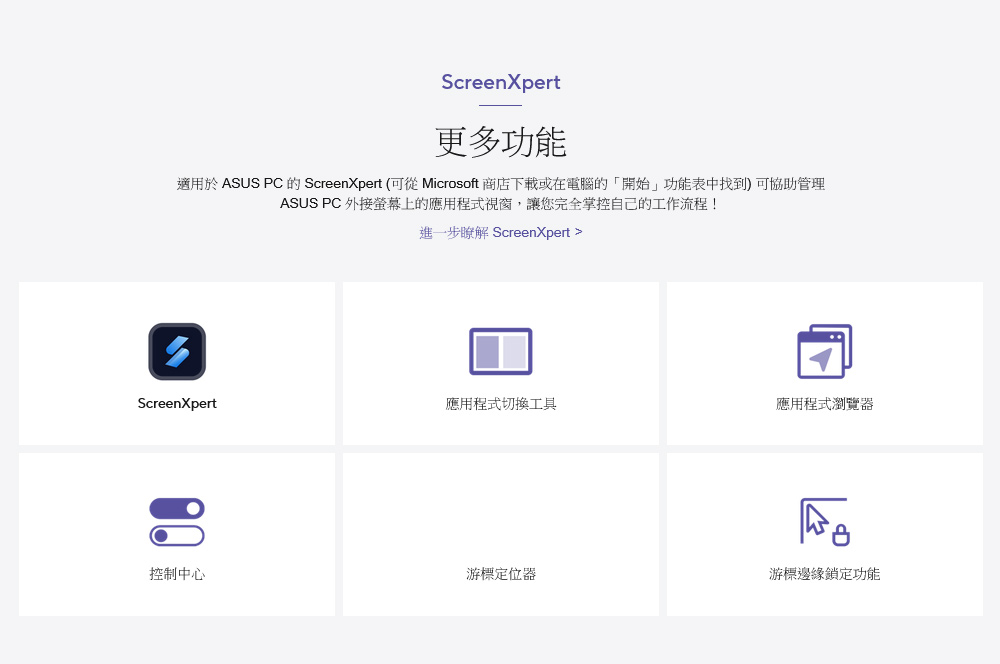The height and width of the screenshot is (664, 1000).
Task: Click the 應用程式切換工具 split-window icon
Action: click(501, 351)
